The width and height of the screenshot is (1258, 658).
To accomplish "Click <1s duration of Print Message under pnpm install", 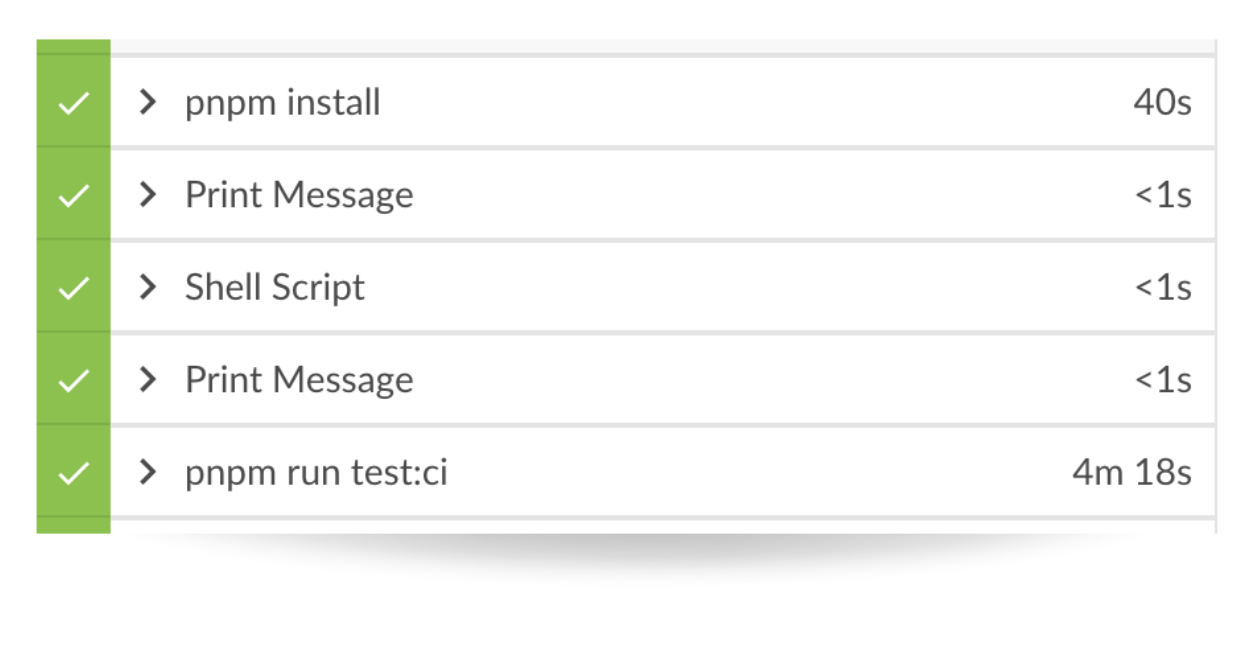I will pyautogui.click(x=1163, y=195).
